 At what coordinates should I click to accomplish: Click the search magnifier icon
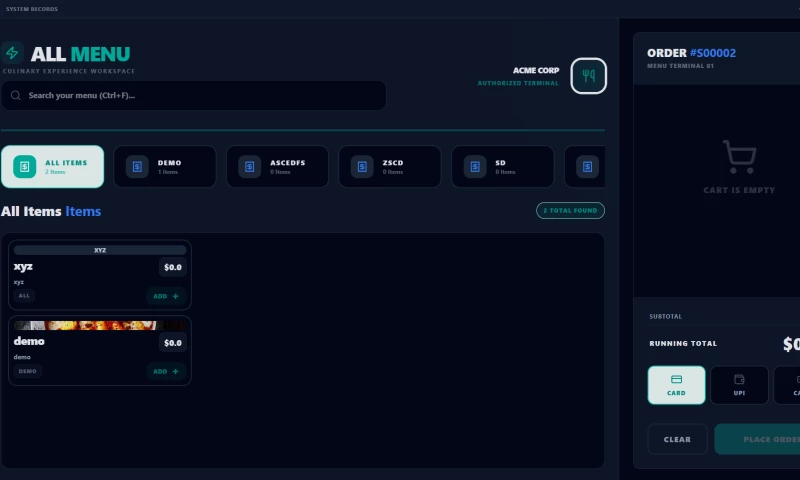click(x=16, y=95)
